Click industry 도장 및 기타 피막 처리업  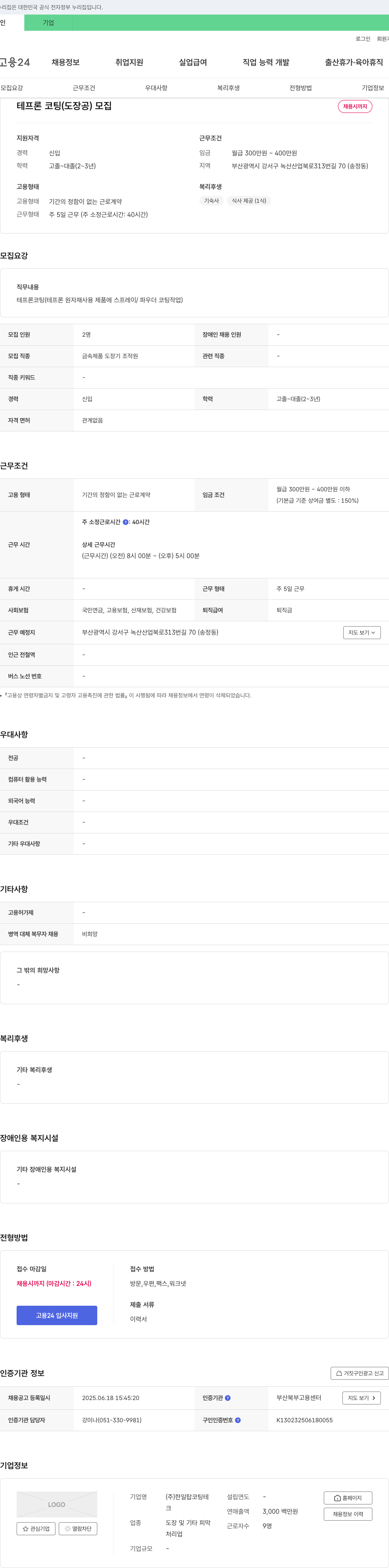pos(188,1528)
